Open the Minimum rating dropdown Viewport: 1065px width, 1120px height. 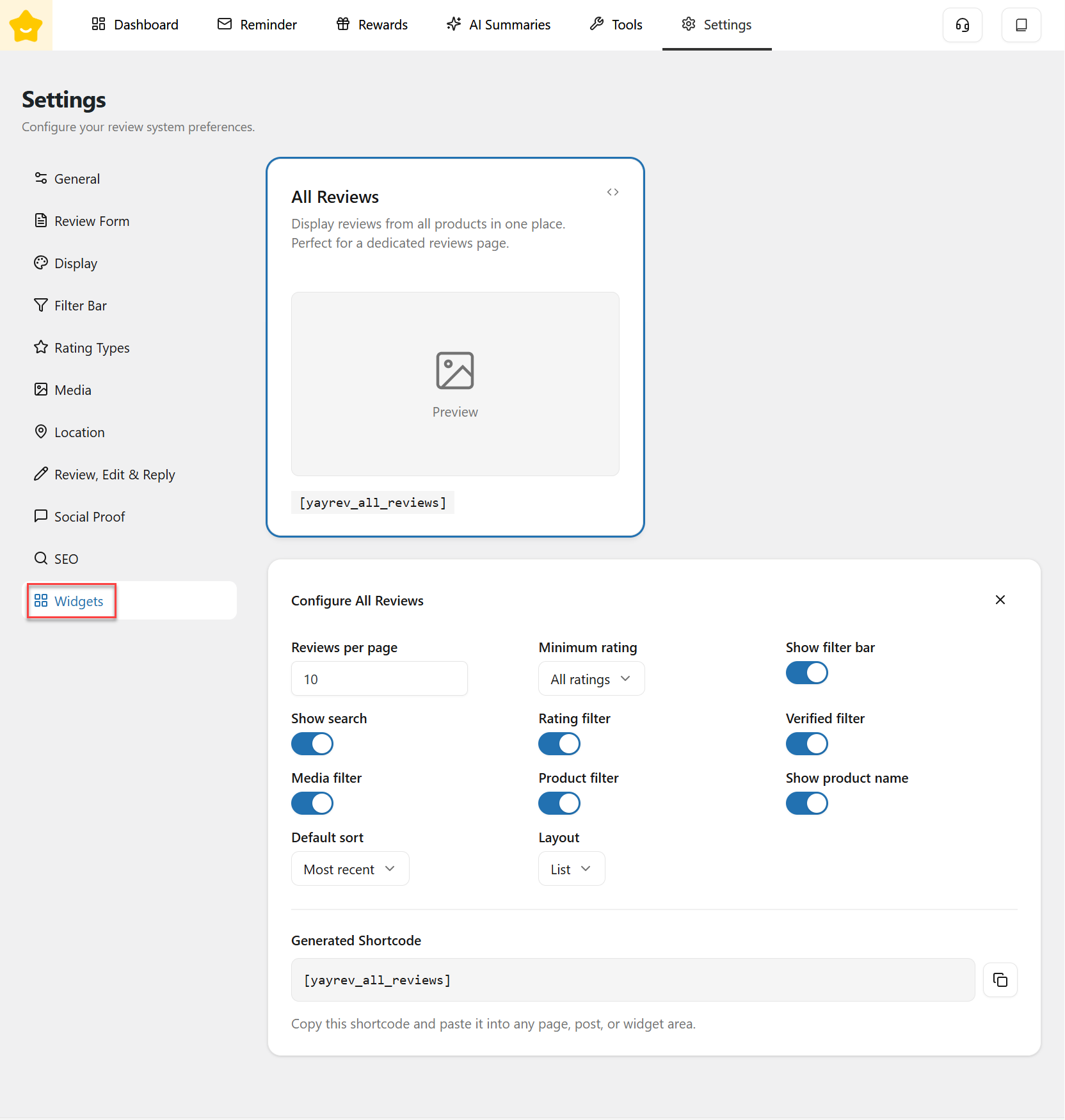tap(591, 679)
